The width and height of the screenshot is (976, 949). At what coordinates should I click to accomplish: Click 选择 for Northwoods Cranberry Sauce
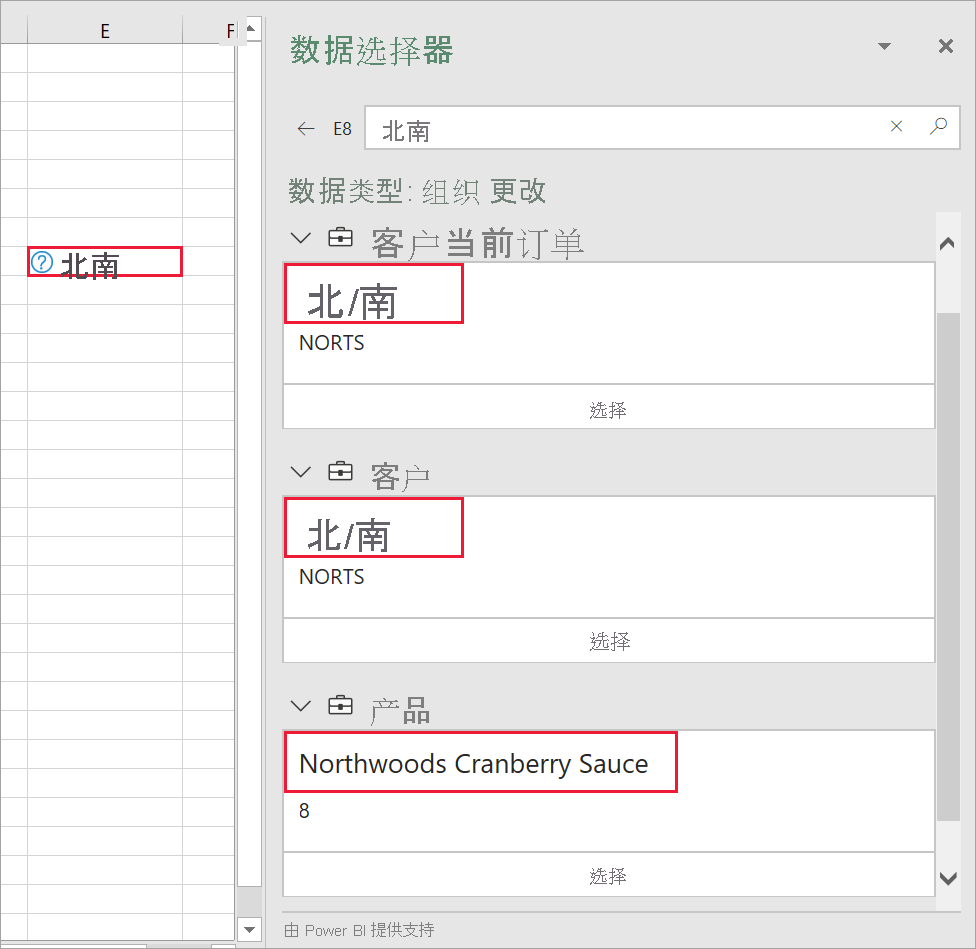point(608,876)
